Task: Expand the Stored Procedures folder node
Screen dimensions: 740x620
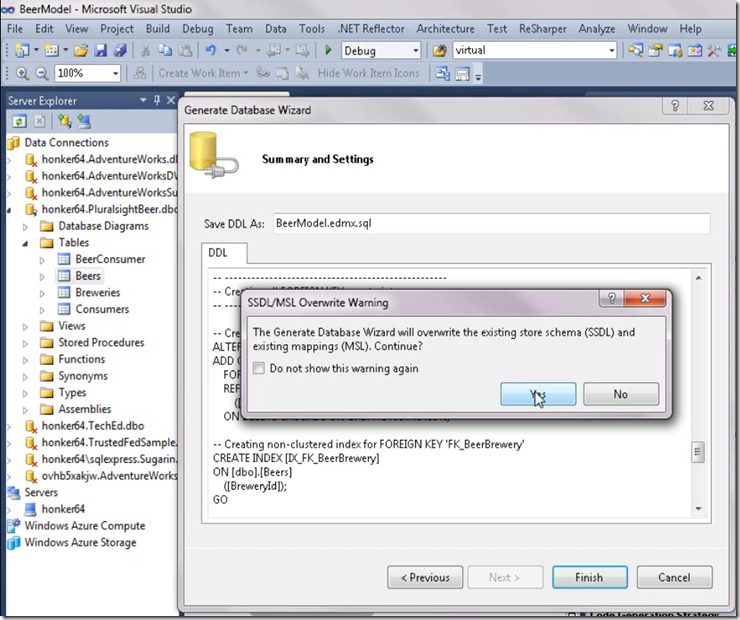Action: (x=25, y=344)
